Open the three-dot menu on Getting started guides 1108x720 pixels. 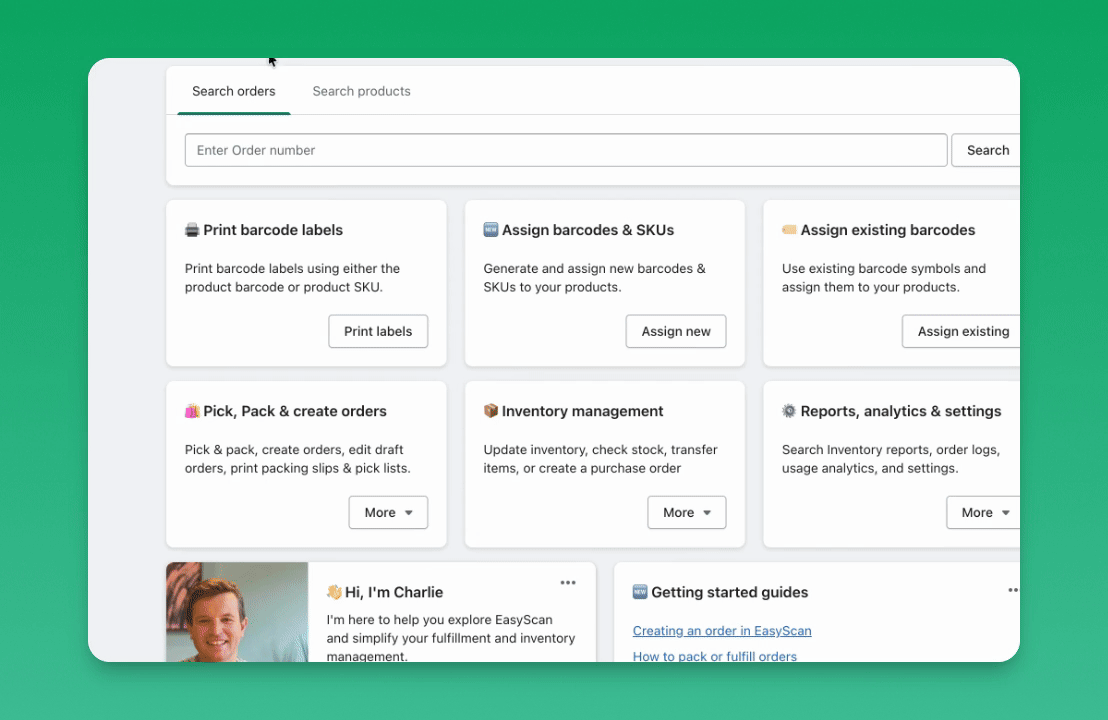(x=1013, y=590)
